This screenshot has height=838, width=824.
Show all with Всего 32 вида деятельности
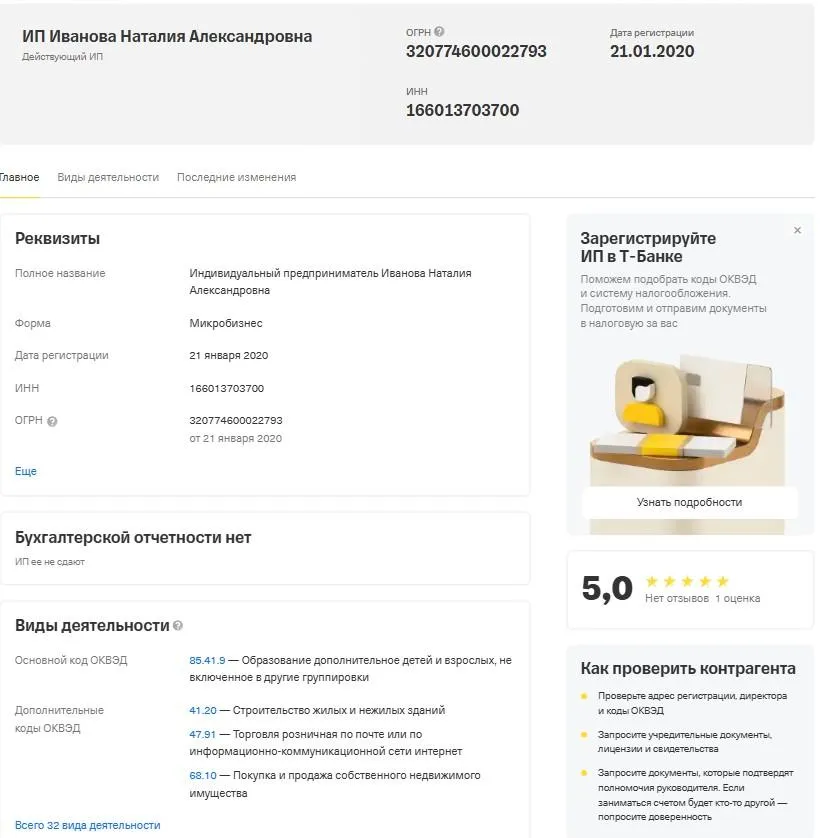pyautogui.click(x=88, y=825)
